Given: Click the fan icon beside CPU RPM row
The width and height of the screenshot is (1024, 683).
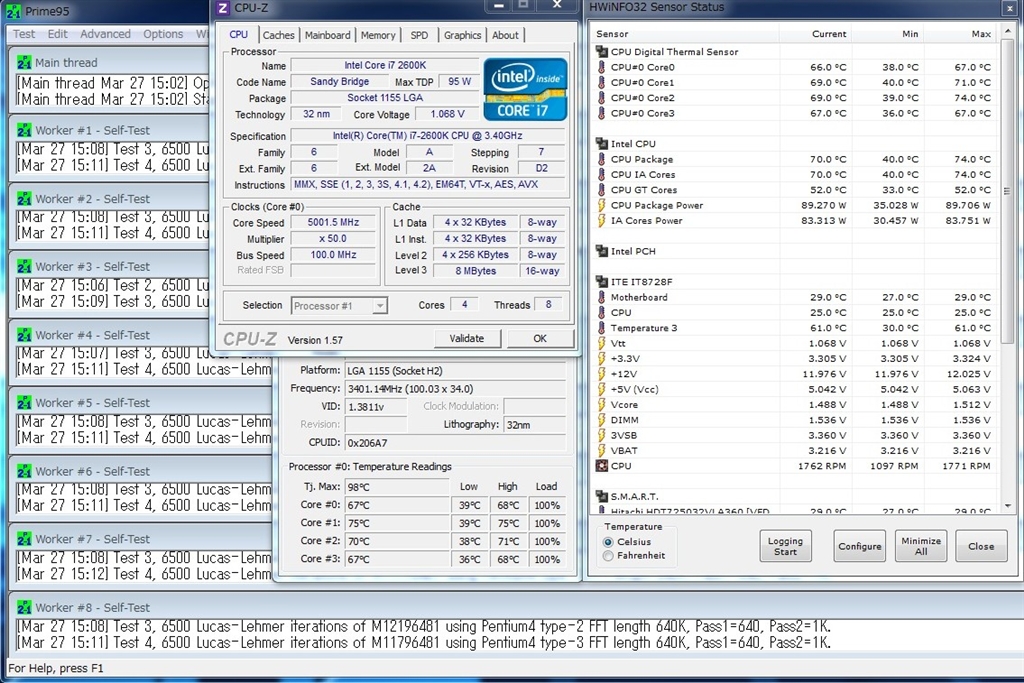Looking at the screenshot, I should coord(601,466).
